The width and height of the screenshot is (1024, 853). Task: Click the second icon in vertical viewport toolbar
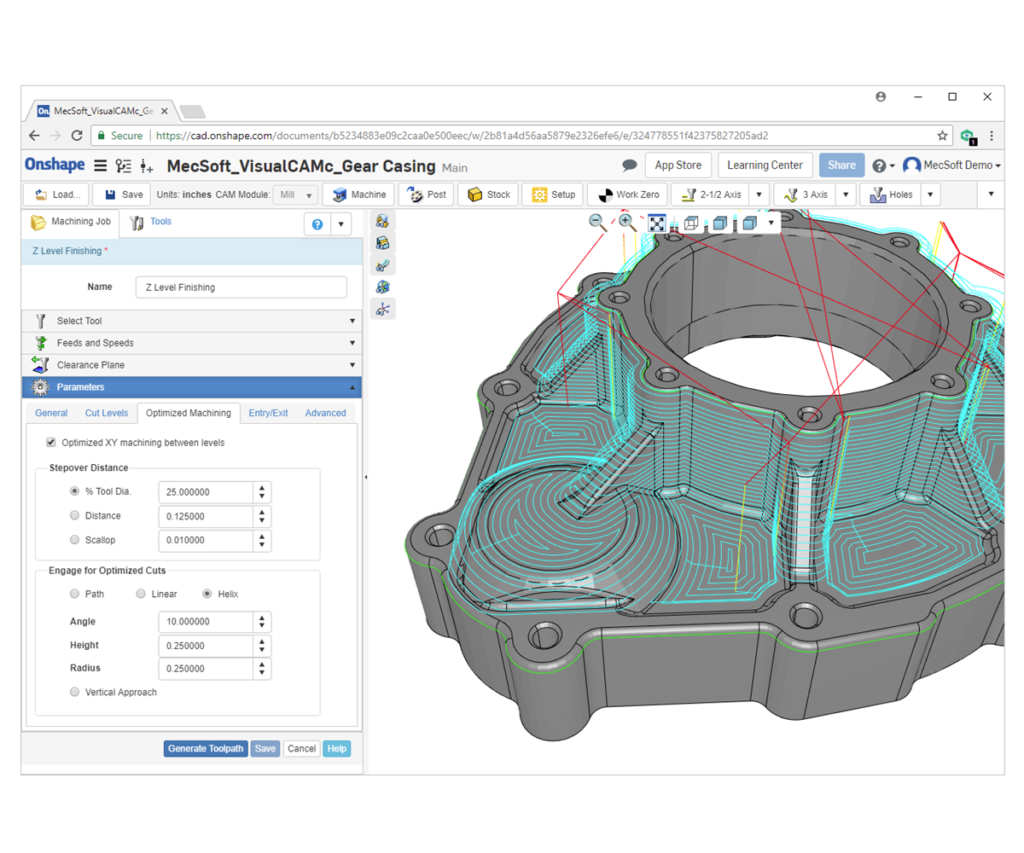coord(383,243)
